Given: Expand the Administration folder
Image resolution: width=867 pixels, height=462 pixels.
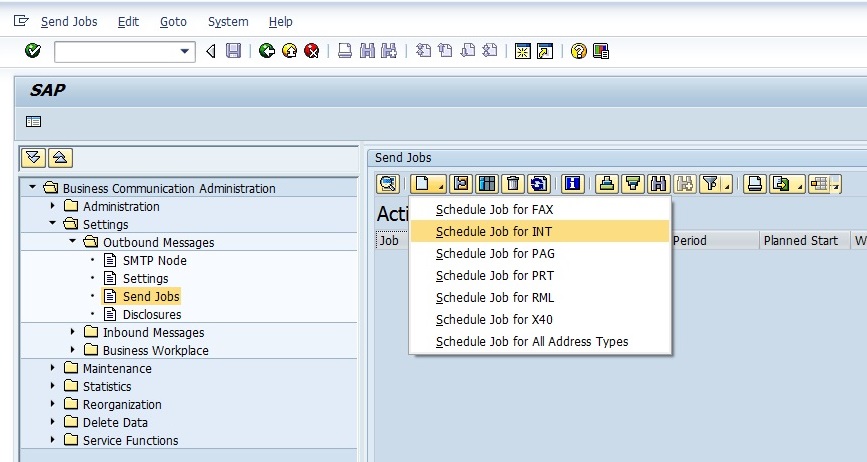Looking at the screenshot, I should point(53,206).
